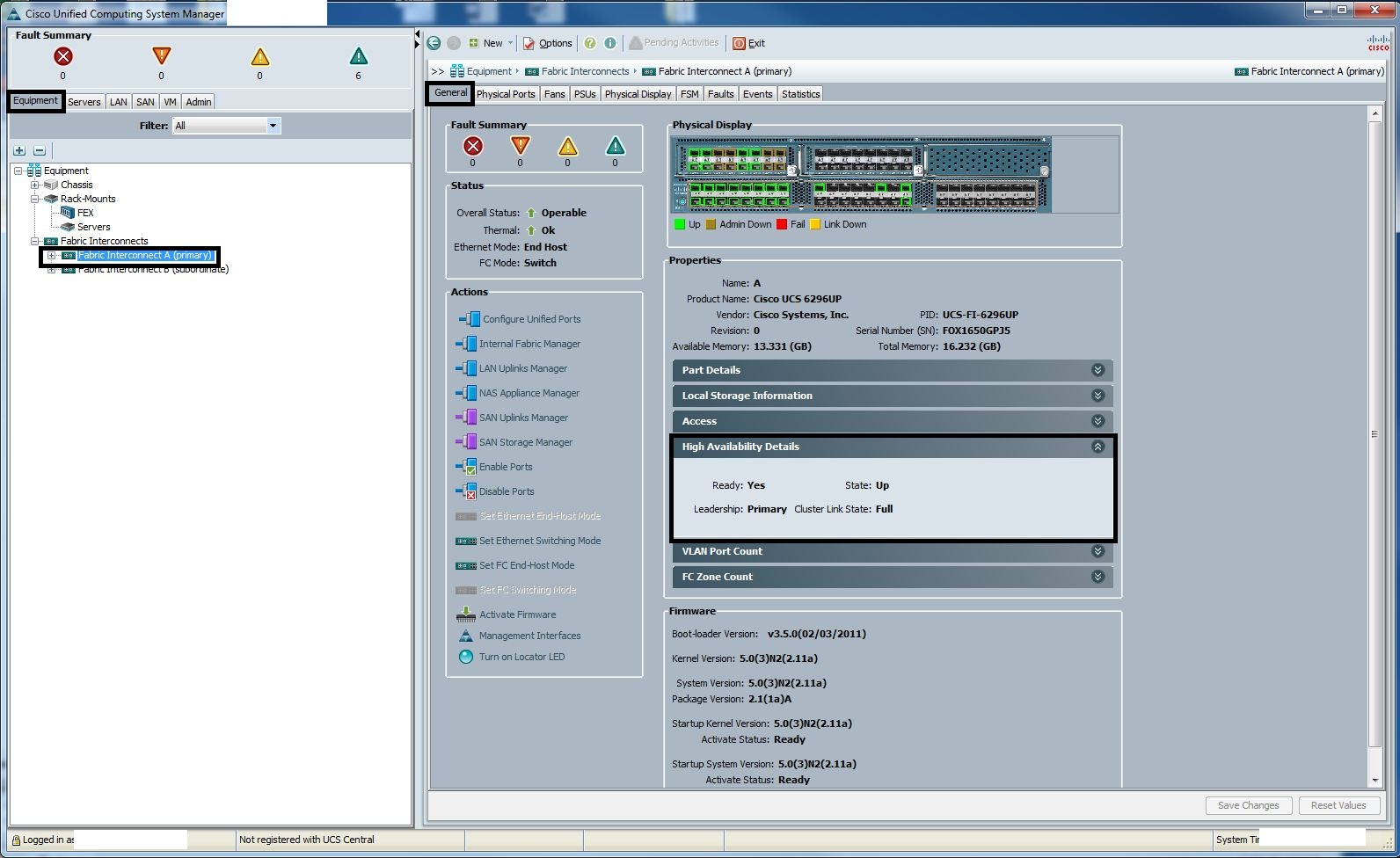
Task: Click the collapse all minus icon
Action: pyautogui.click(x=40, y=150)
